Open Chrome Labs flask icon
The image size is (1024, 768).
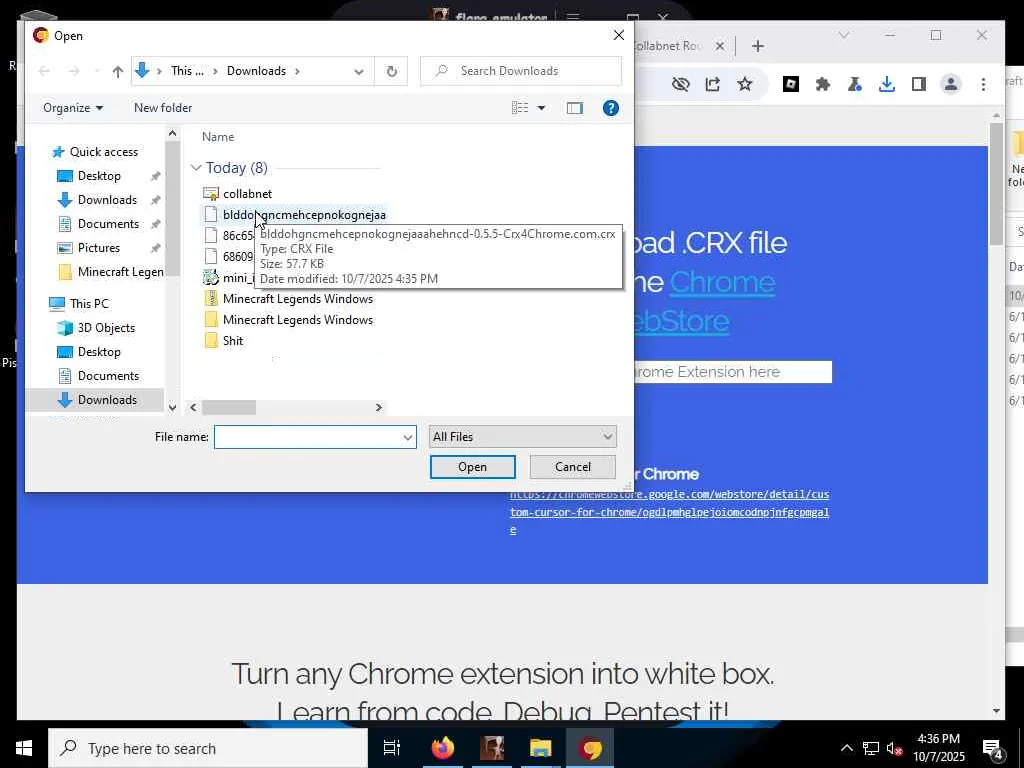click(x=854, y=84)
